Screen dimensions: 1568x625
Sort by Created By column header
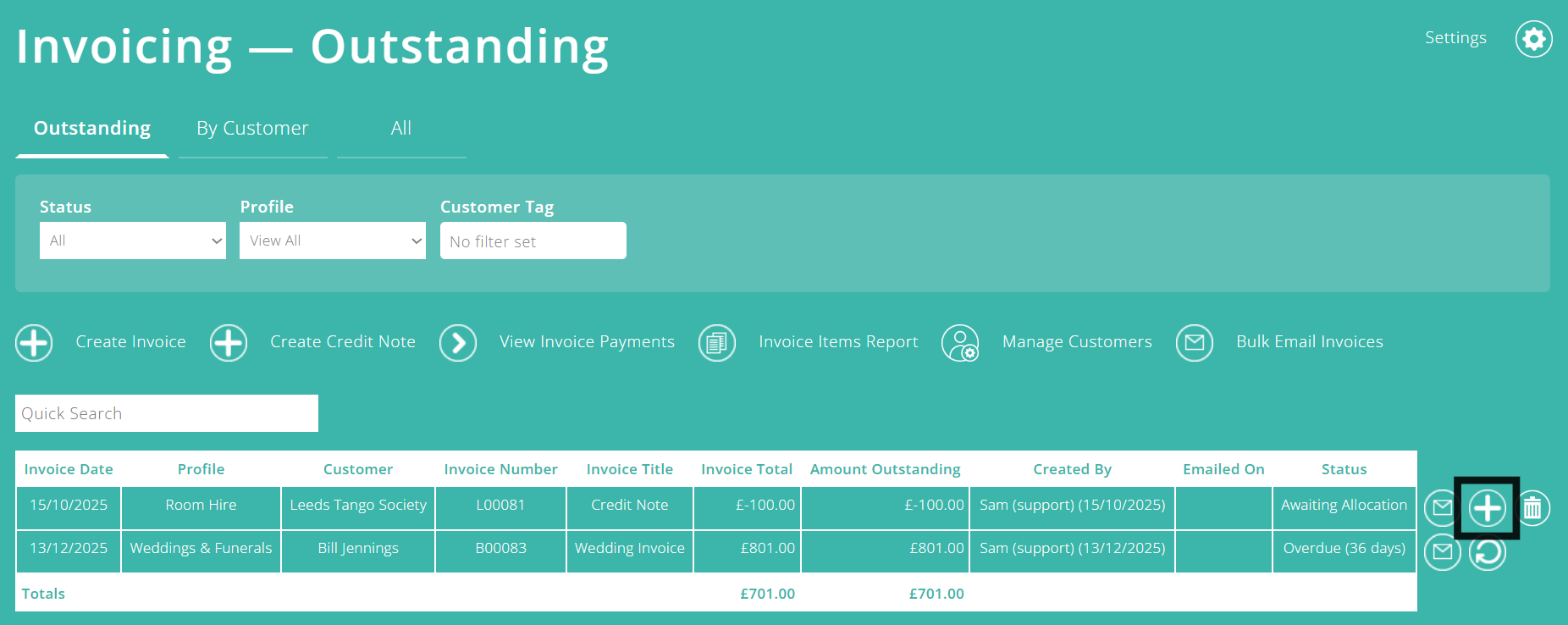tap(1073, 469)
